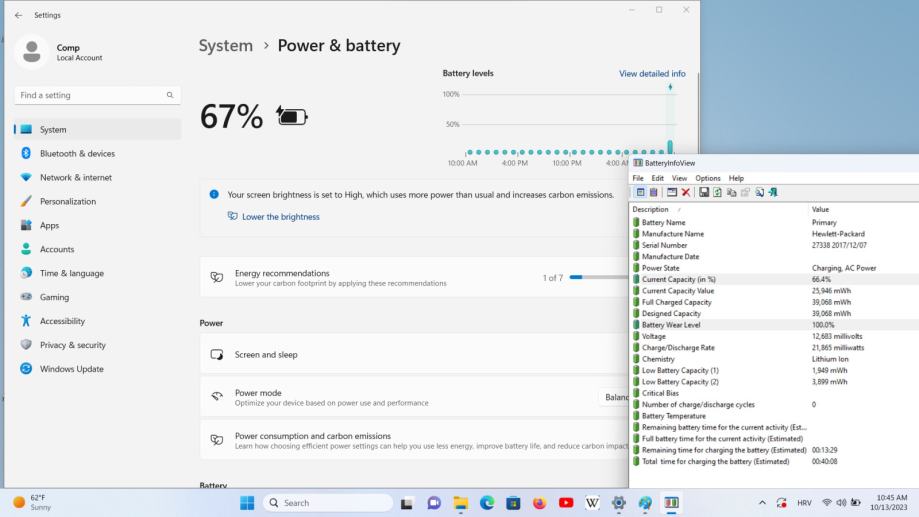Open Accounts settings category
Viewport: 919px width, 517px height.
tap(97, 249)
